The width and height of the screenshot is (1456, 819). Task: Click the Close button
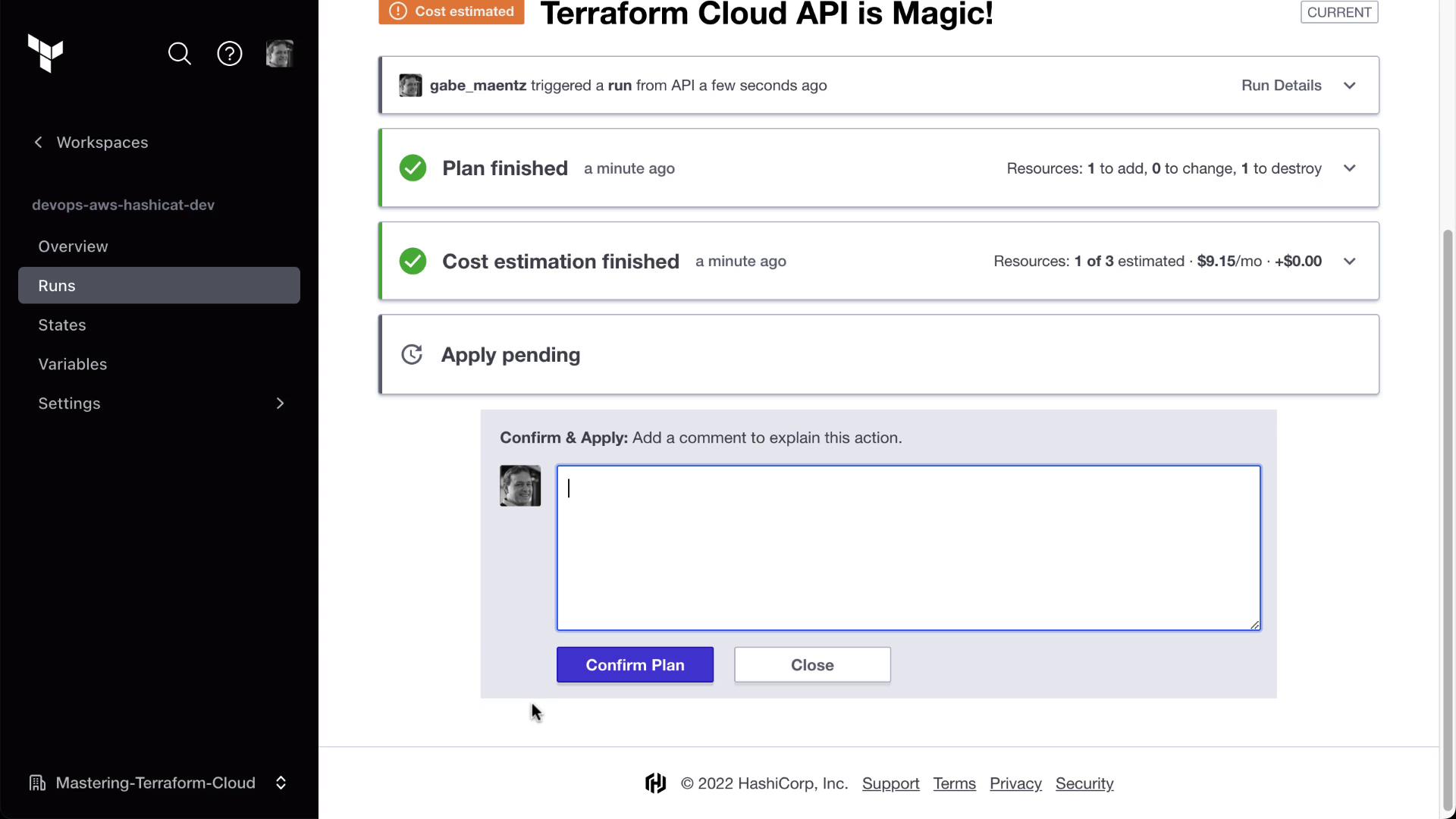point(812,665)
